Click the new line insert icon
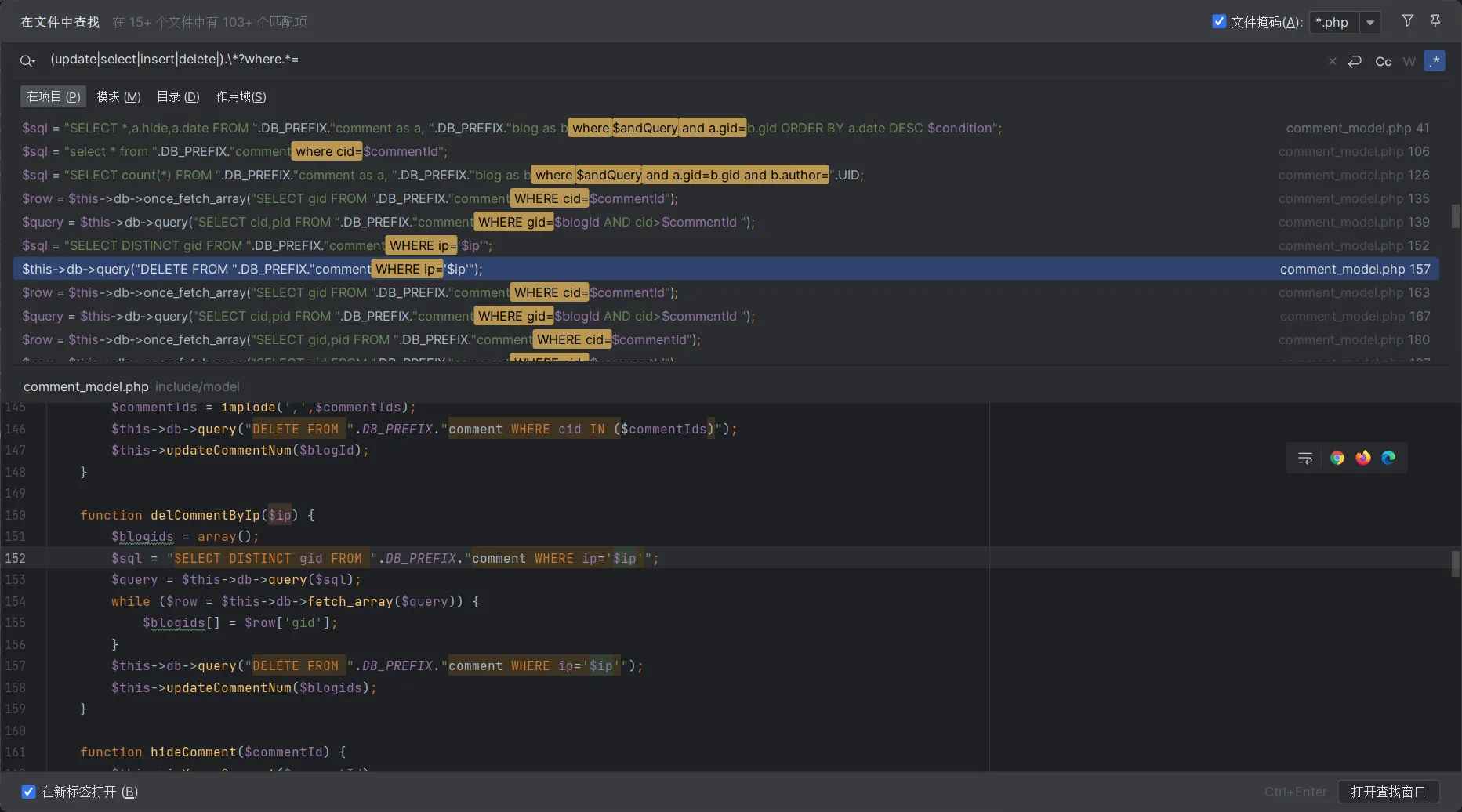This screenshot has width=1462, height=812. (x=1355, y=61)
